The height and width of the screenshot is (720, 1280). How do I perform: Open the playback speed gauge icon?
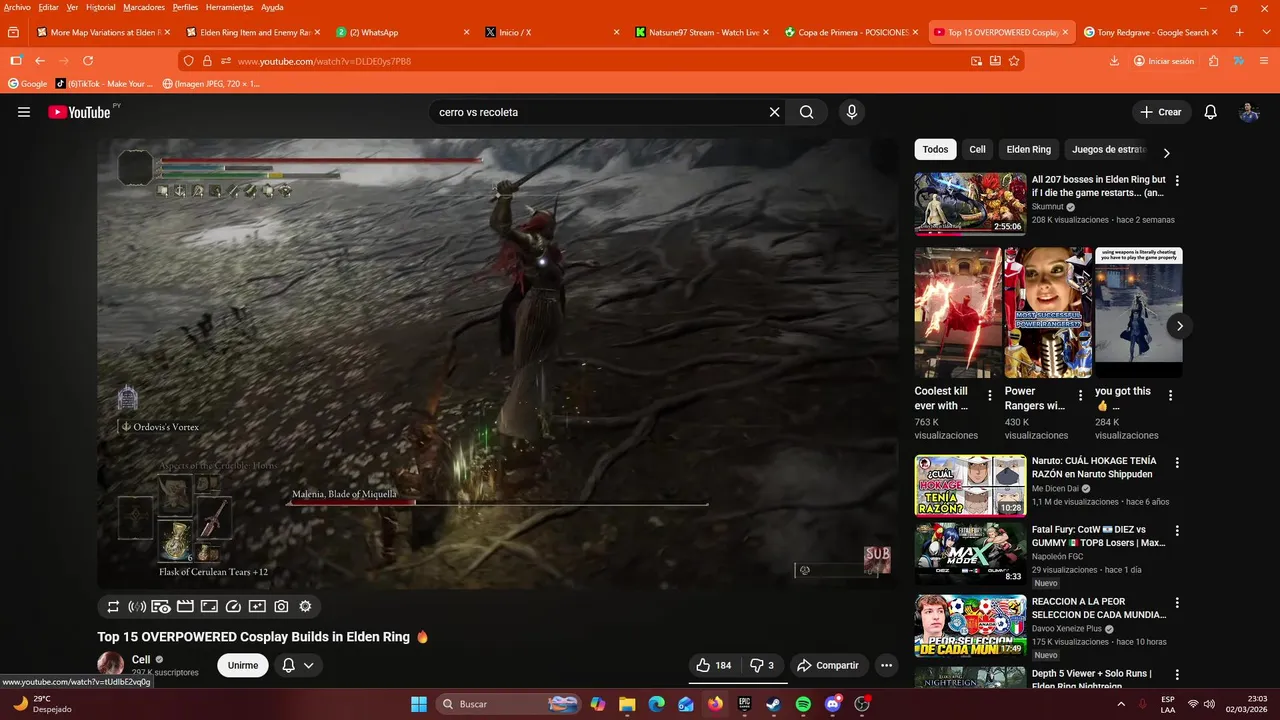(233, 606)
